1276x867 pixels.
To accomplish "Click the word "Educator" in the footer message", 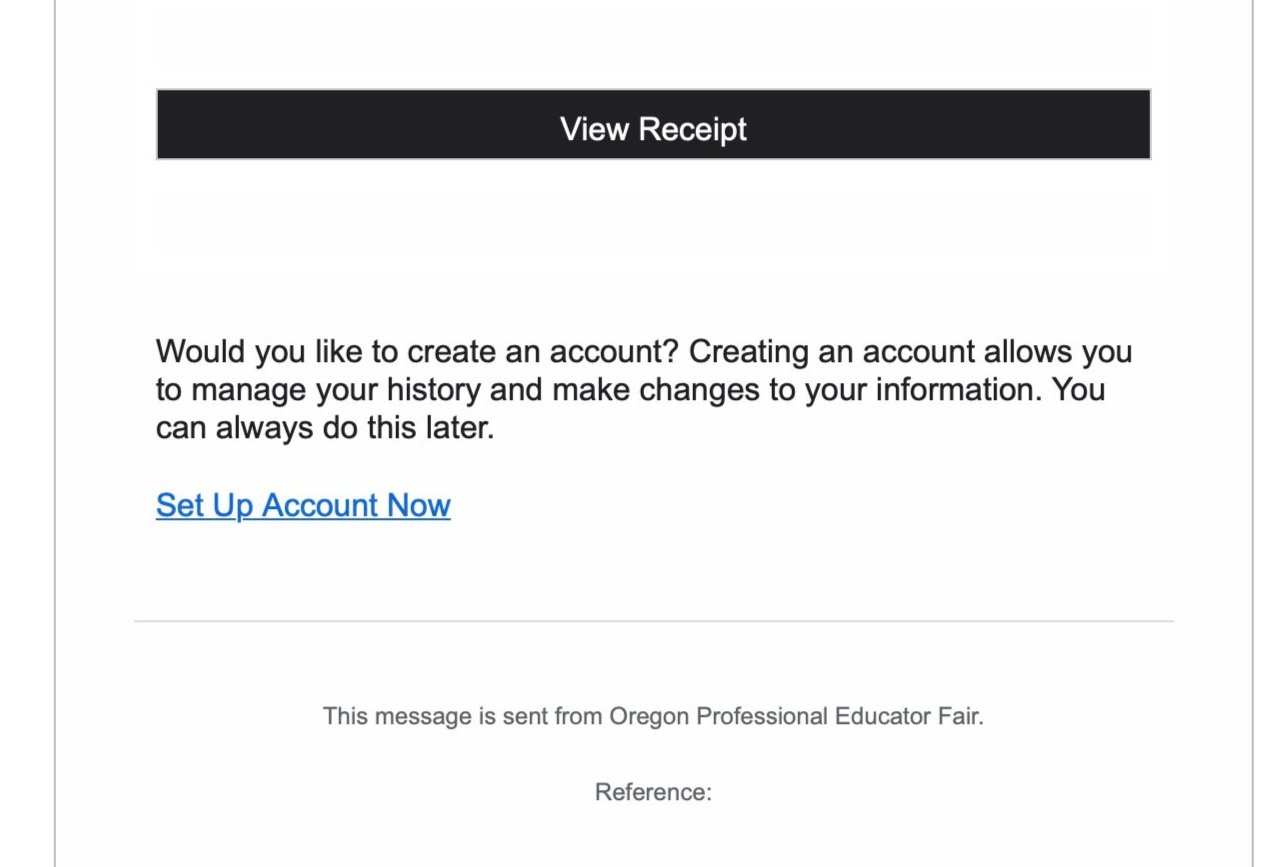I will pyautogui.click(x=880, y=716).
